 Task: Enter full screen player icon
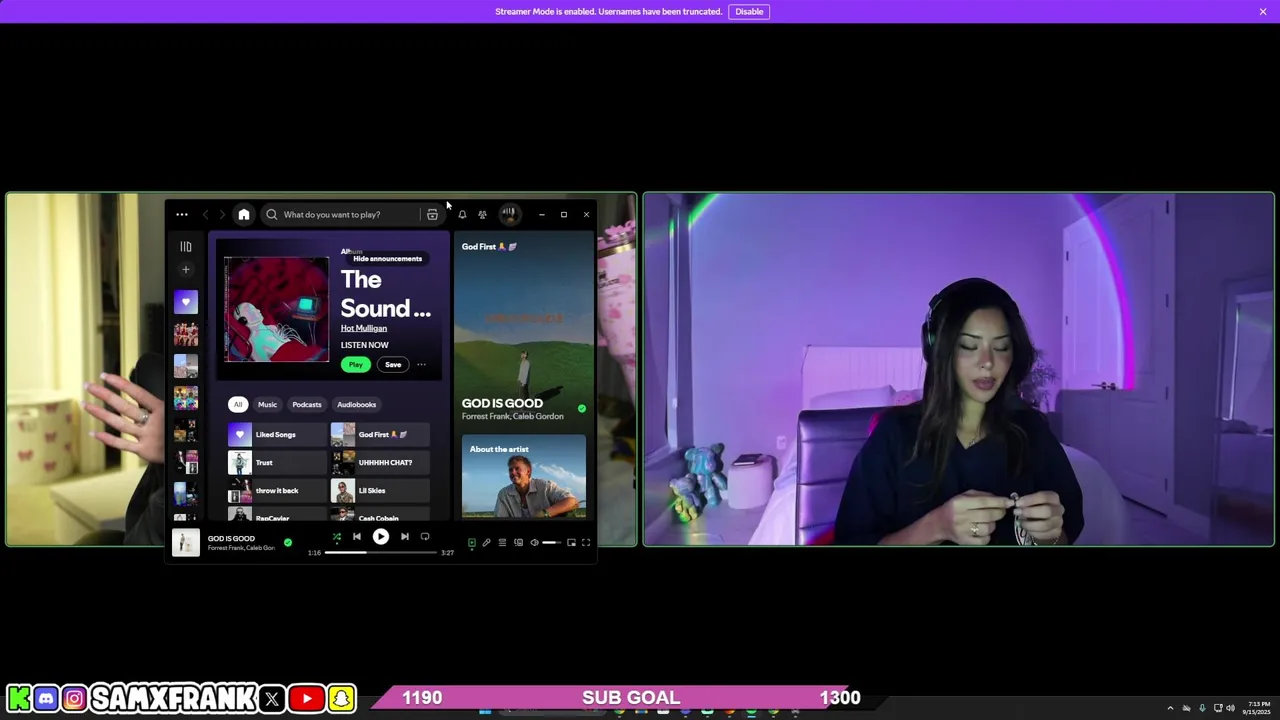pos(586,542)
